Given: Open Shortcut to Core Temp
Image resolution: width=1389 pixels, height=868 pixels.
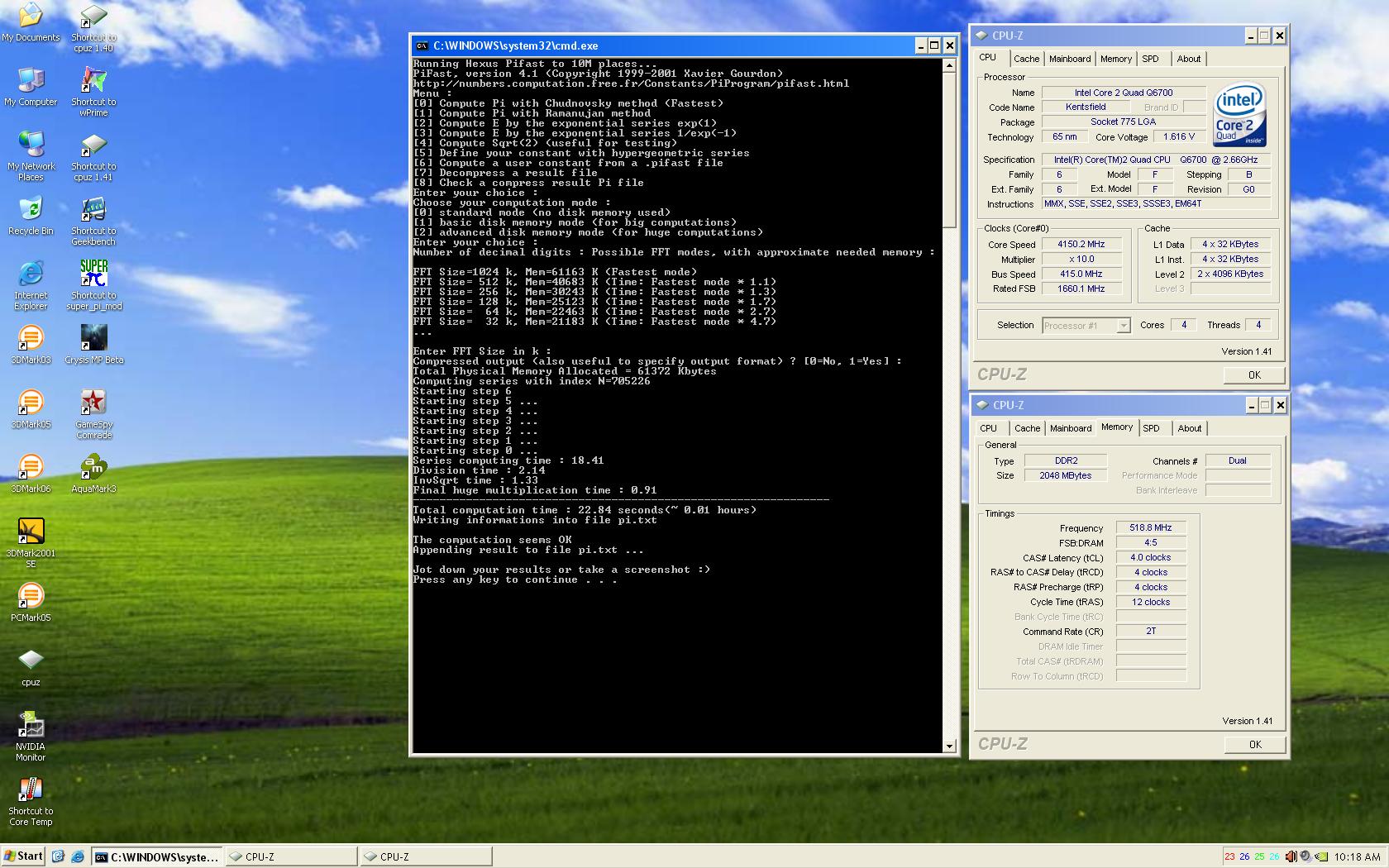Looking at the screenshot, I should 31,801.
